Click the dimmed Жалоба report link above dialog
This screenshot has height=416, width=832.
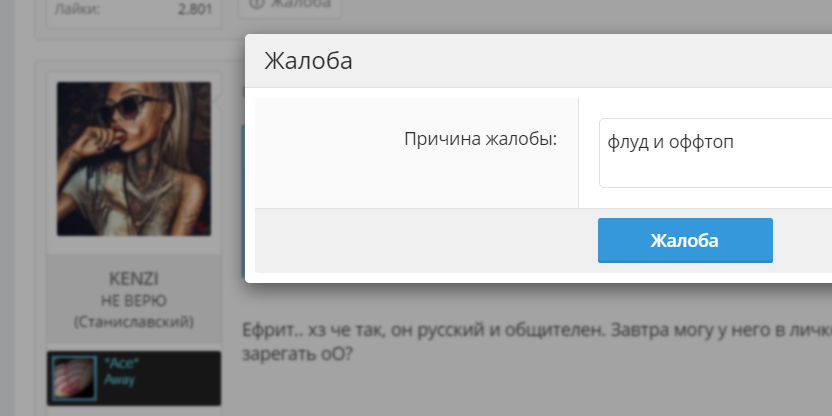tap(300, 3)
